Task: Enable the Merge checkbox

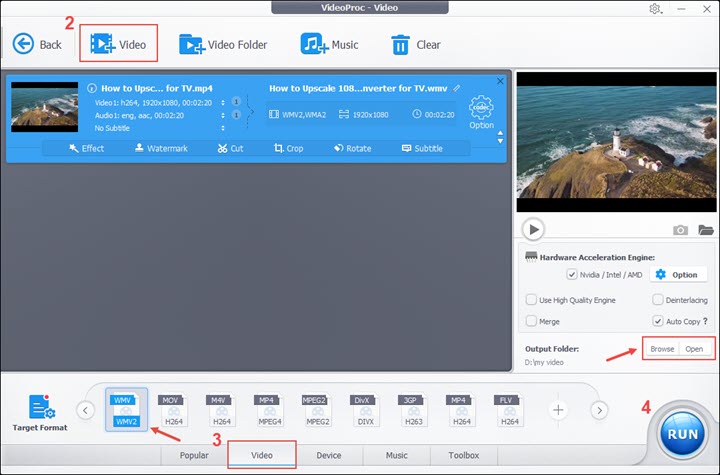Action: point(531,321)
